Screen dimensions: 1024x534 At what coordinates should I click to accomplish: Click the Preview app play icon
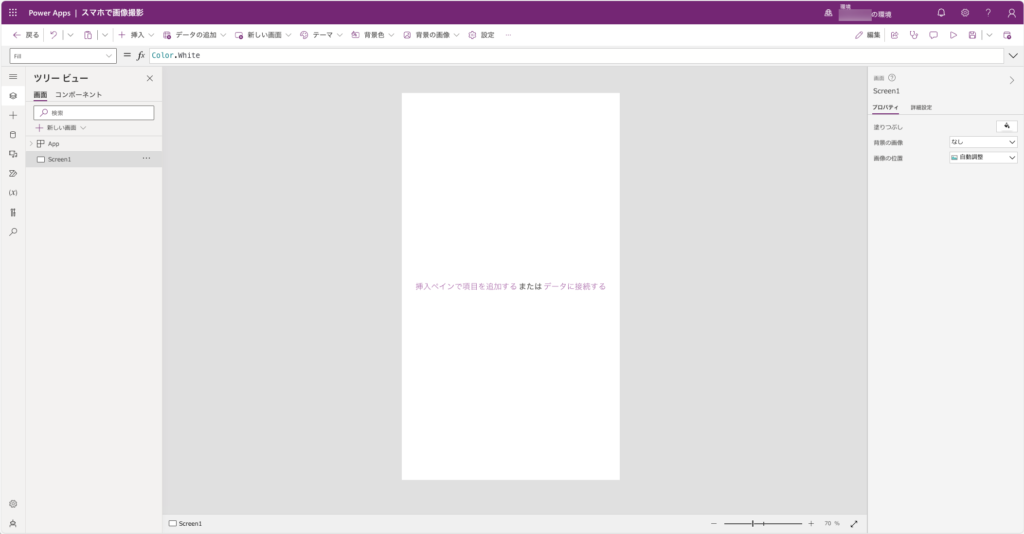click(x=953, y=35)
